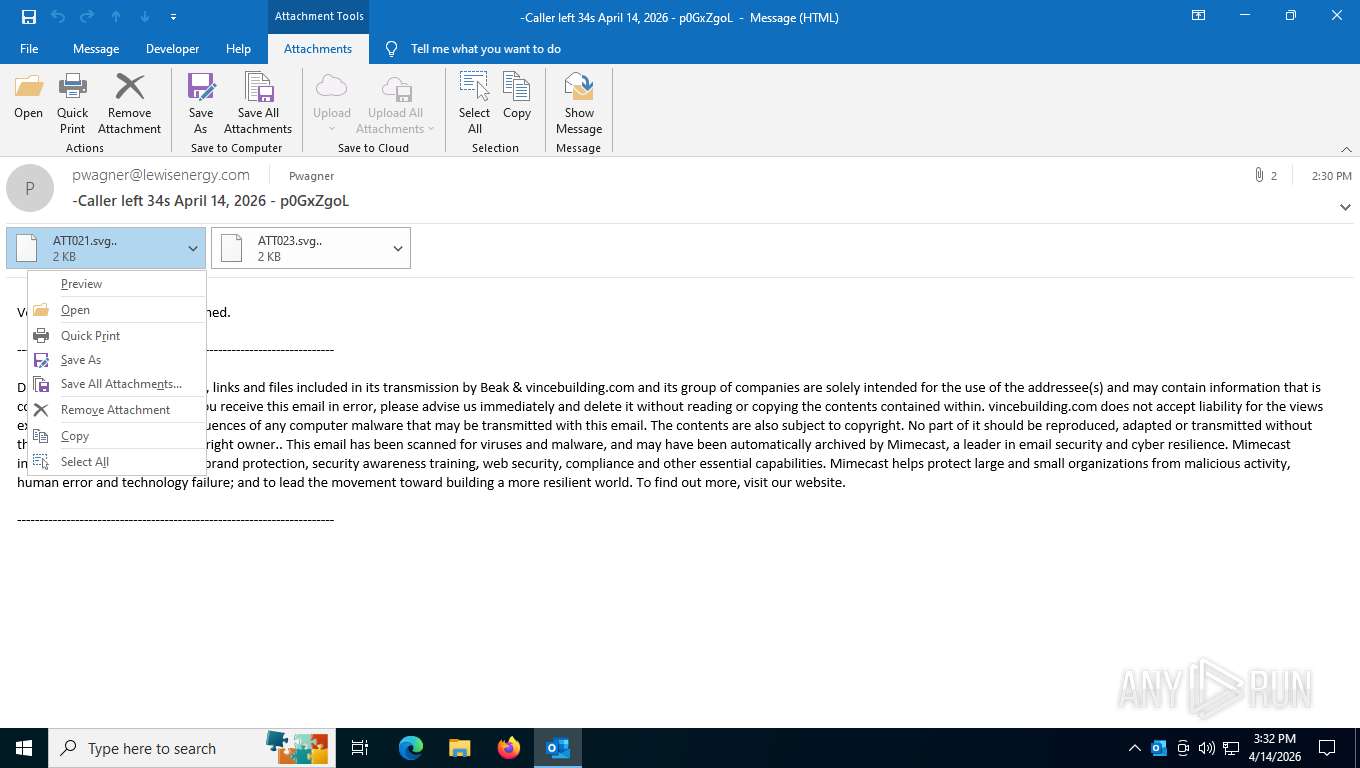Click the Save icon in quick access toolbar

[x=28, y=17]
